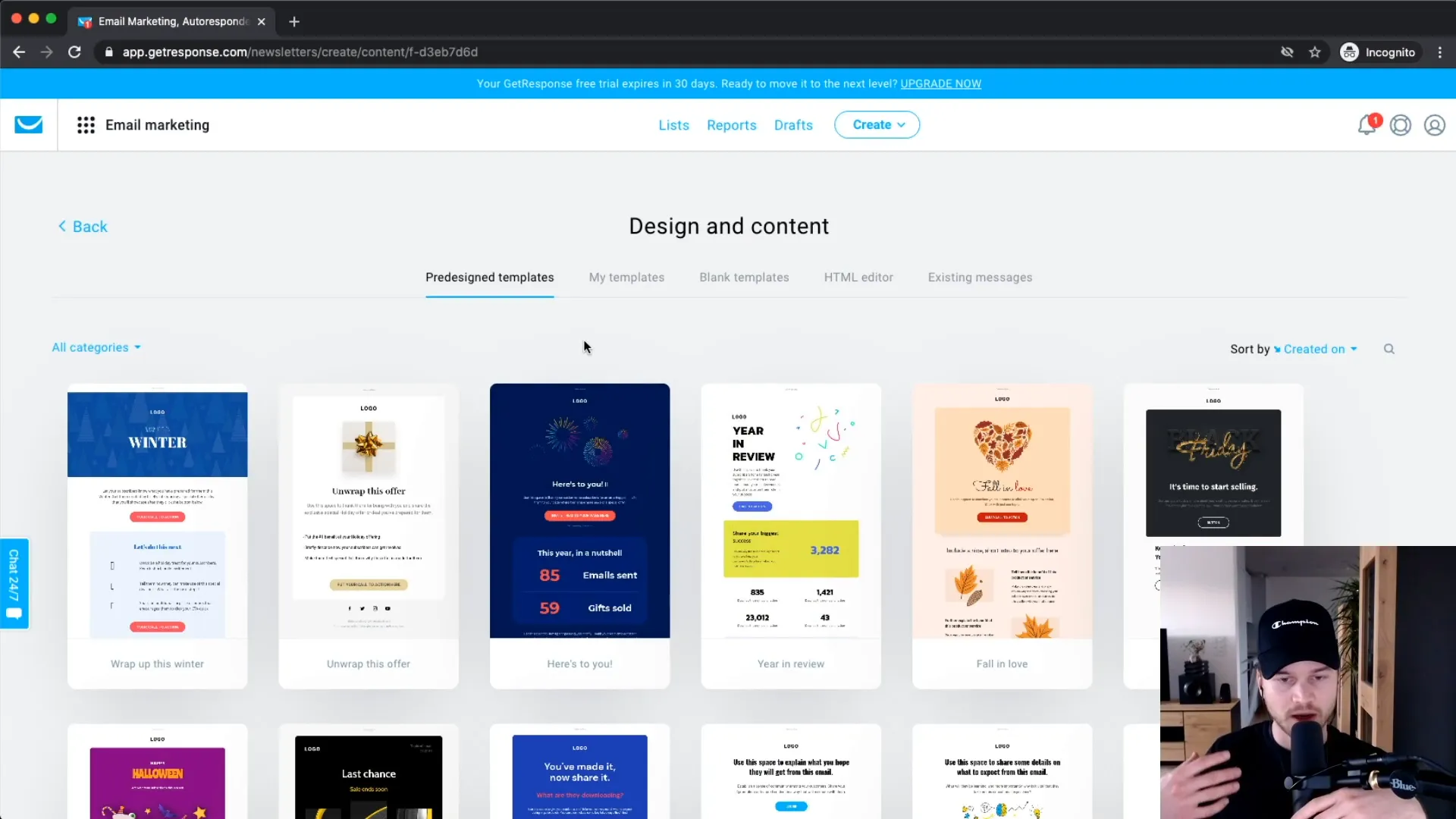
Task: Click the Back button navigation link
Action: (82, 226)
